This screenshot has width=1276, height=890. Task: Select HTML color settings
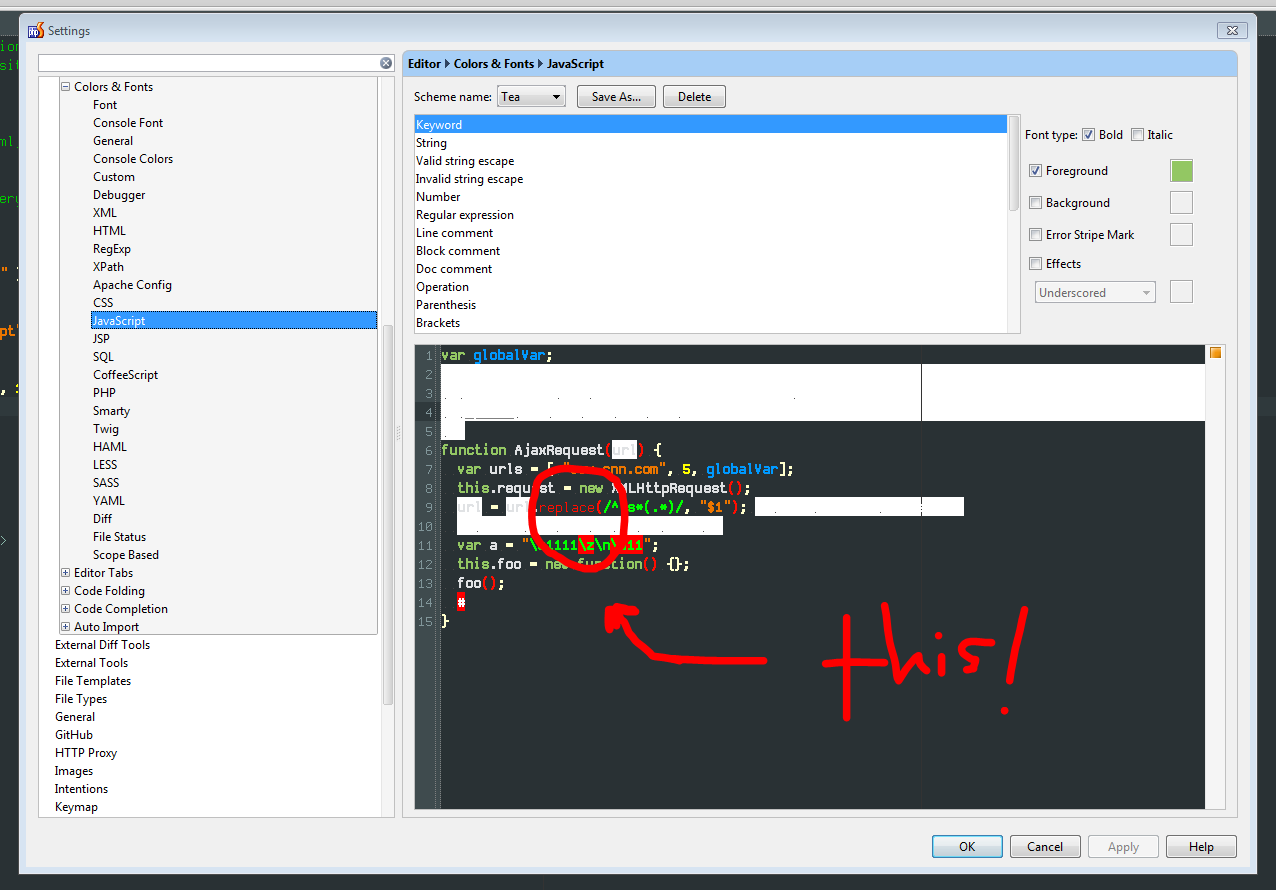click(x=109, y=231)
